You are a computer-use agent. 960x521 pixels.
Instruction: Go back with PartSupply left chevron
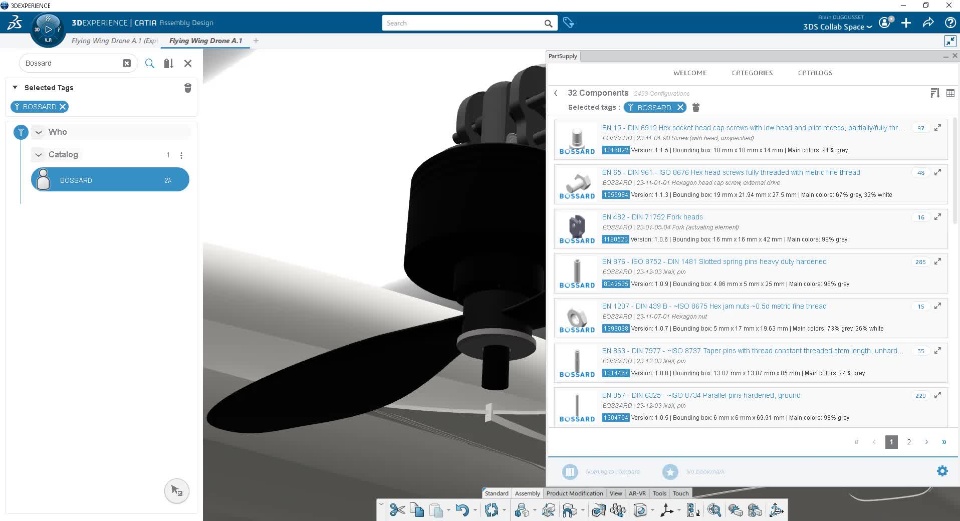(x=555, y=93)
